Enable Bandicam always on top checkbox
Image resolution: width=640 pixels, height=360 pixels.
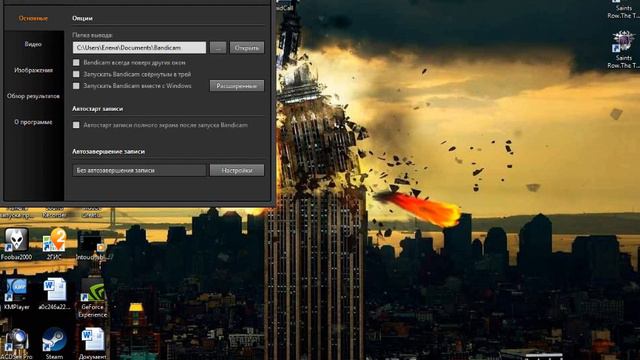coord(76,62)
